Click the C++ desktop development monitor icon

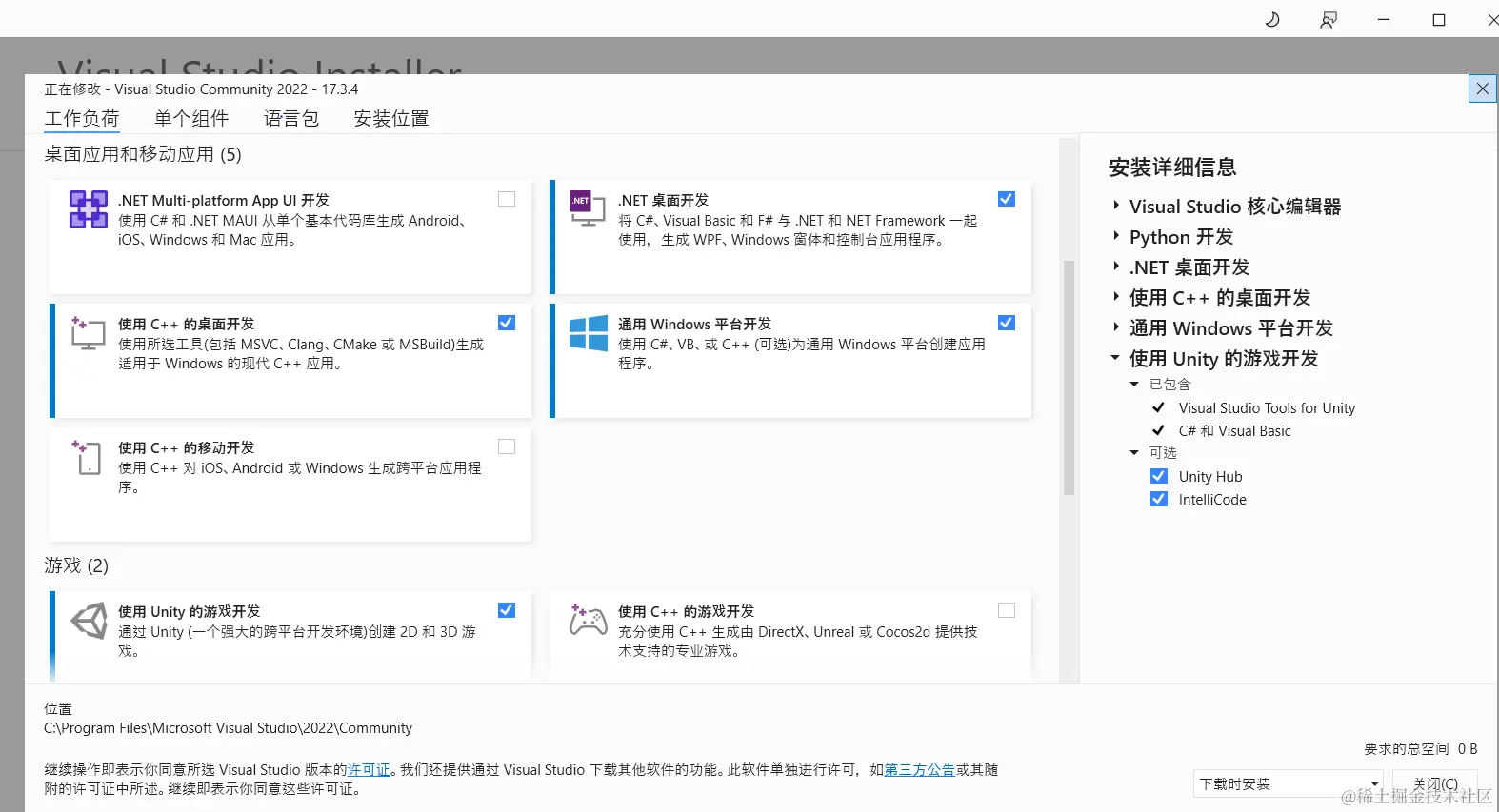click(88, 333)
